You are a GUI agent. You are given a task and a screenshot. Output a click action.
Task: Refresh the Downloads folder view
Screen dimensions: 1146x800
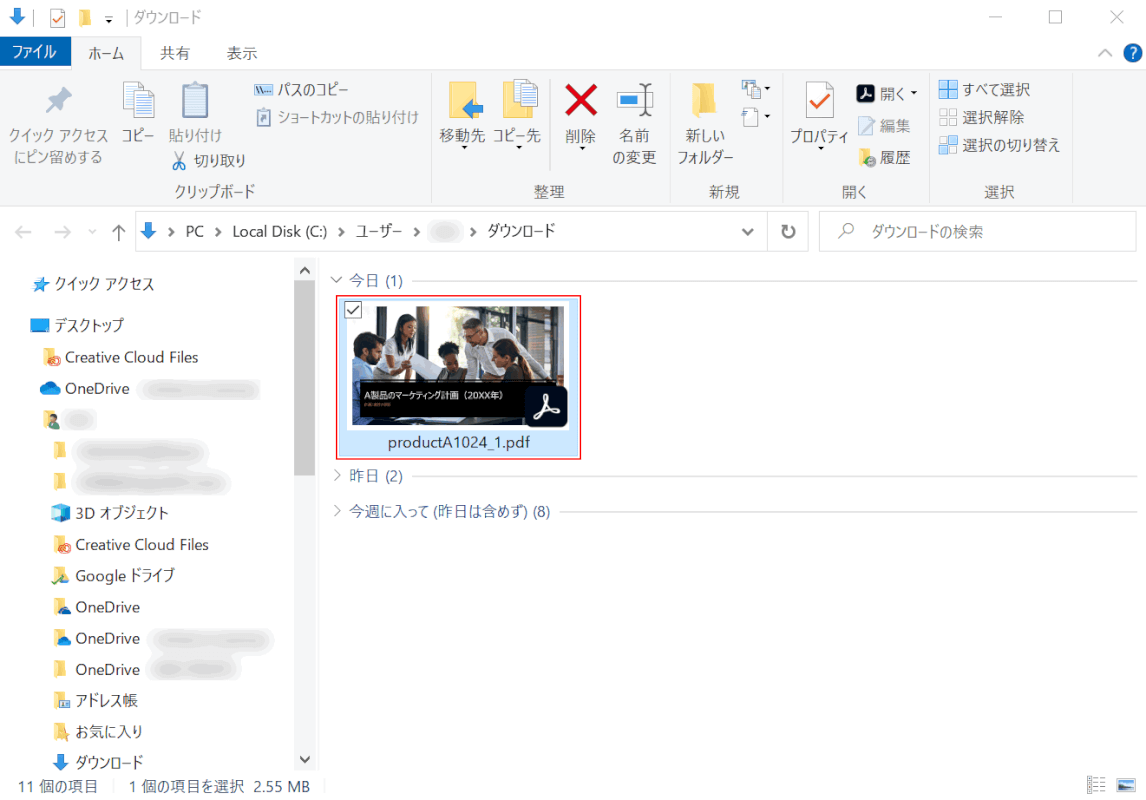tap(788, 232)
